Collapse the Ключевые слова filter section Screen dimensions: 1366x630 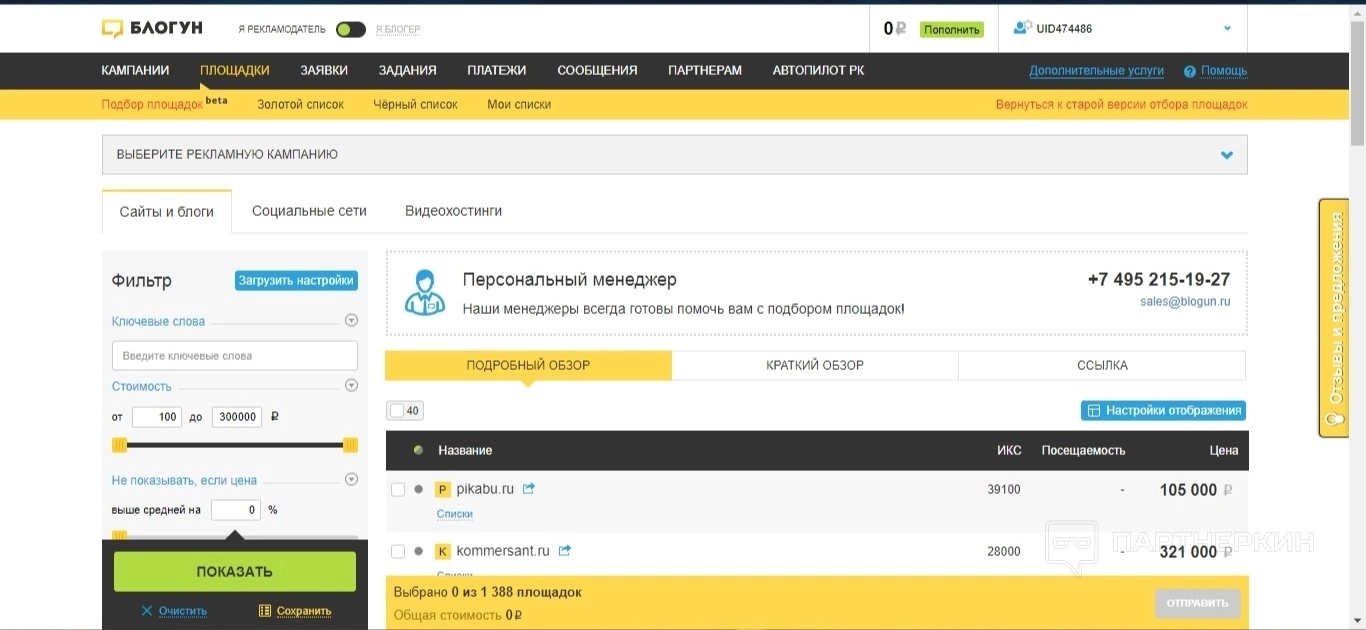(x=351, y=321)
